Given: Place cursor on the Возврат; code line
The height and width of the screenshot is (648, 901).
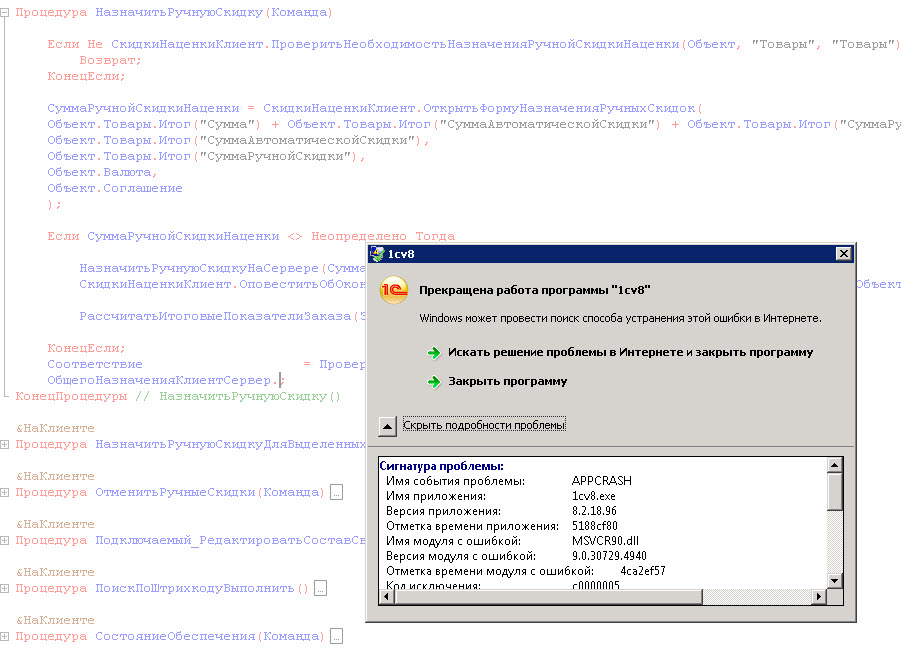Looking at the screenshot, I should pyautogui.click(x=110, y=60).
